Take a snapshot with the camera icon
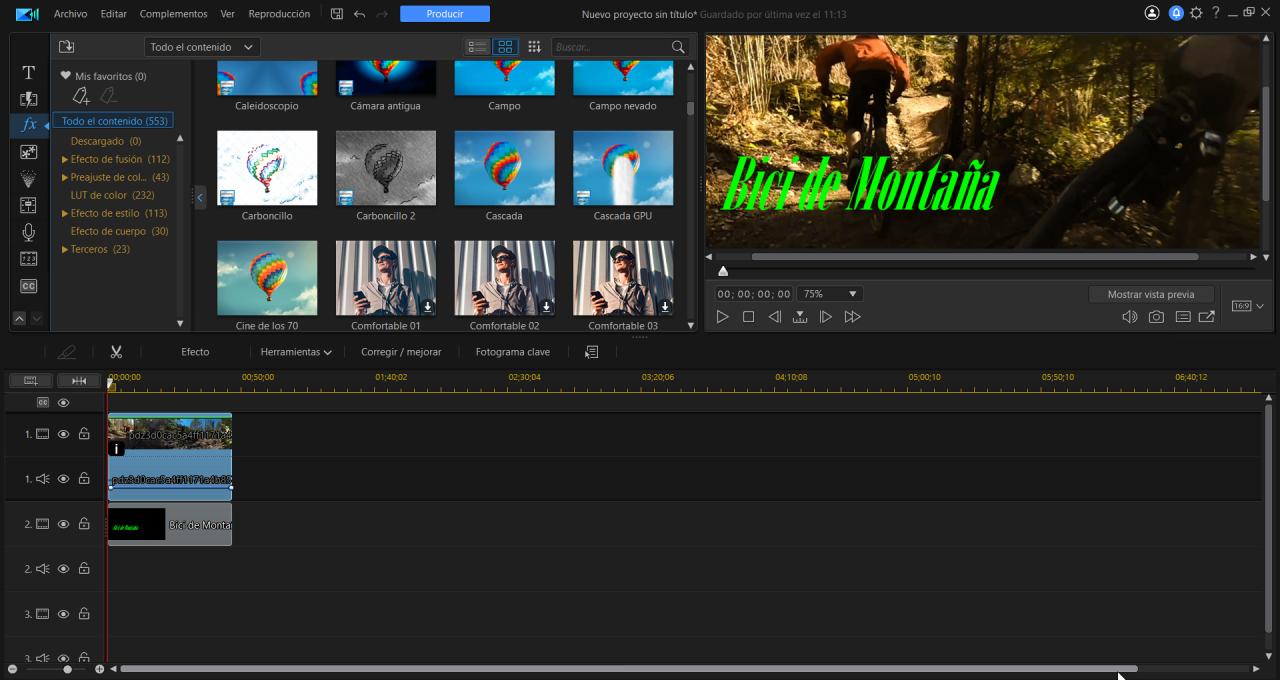 click(1156, 317)
